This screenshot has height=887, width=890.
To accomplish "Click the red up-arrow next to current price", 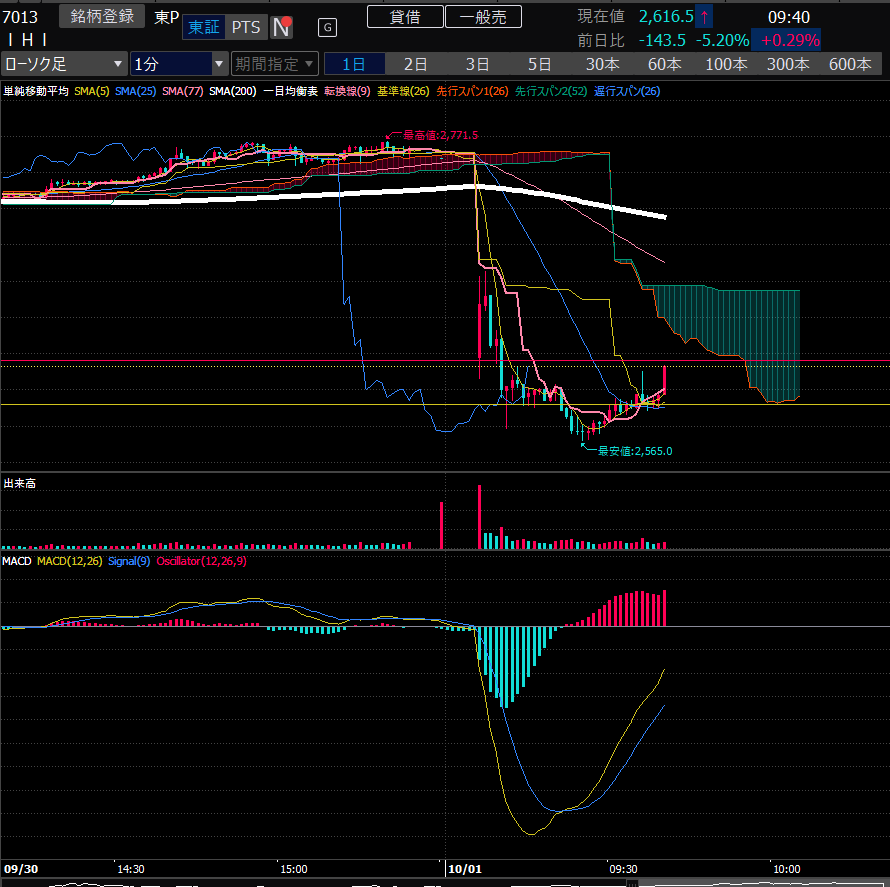I will pos(705,16).
